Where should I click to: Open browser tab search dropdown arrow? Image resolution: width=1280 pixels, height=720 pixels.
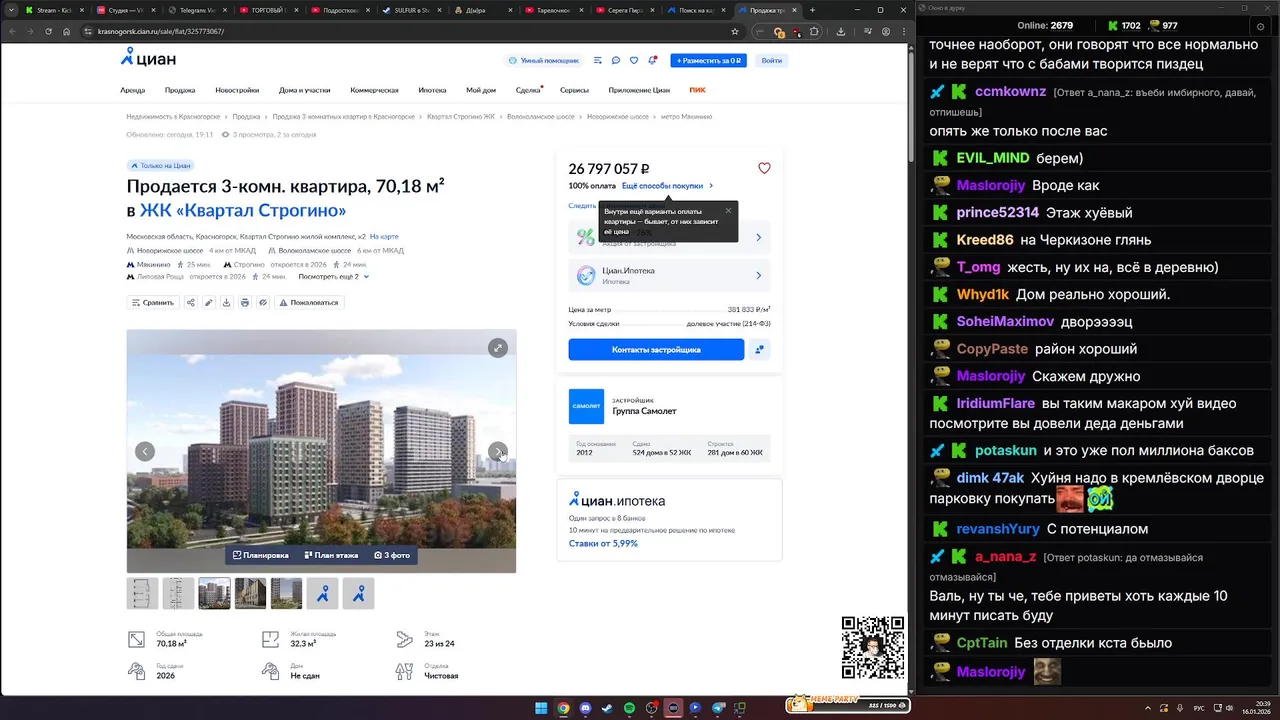click(x=12, y=10)
